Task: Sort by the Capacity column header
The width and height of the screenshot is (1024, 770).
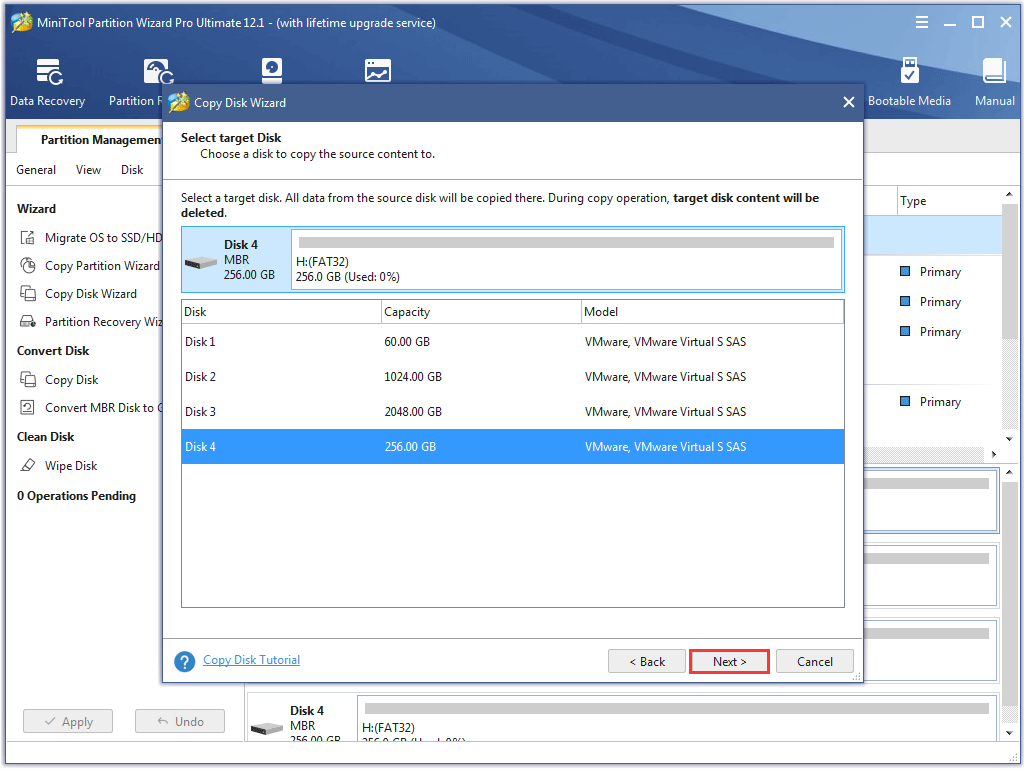Action: [x=481, y=312]
